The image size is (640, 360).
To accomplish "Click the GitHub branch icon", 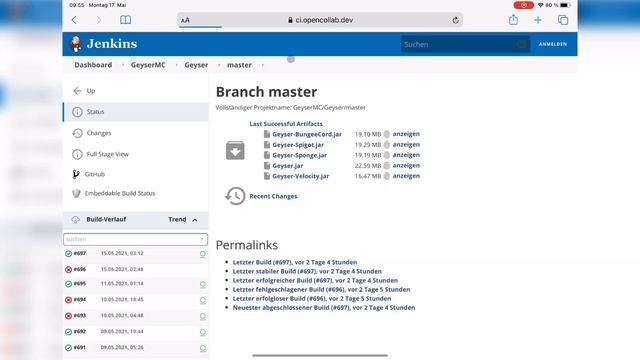I will point(76,174).
